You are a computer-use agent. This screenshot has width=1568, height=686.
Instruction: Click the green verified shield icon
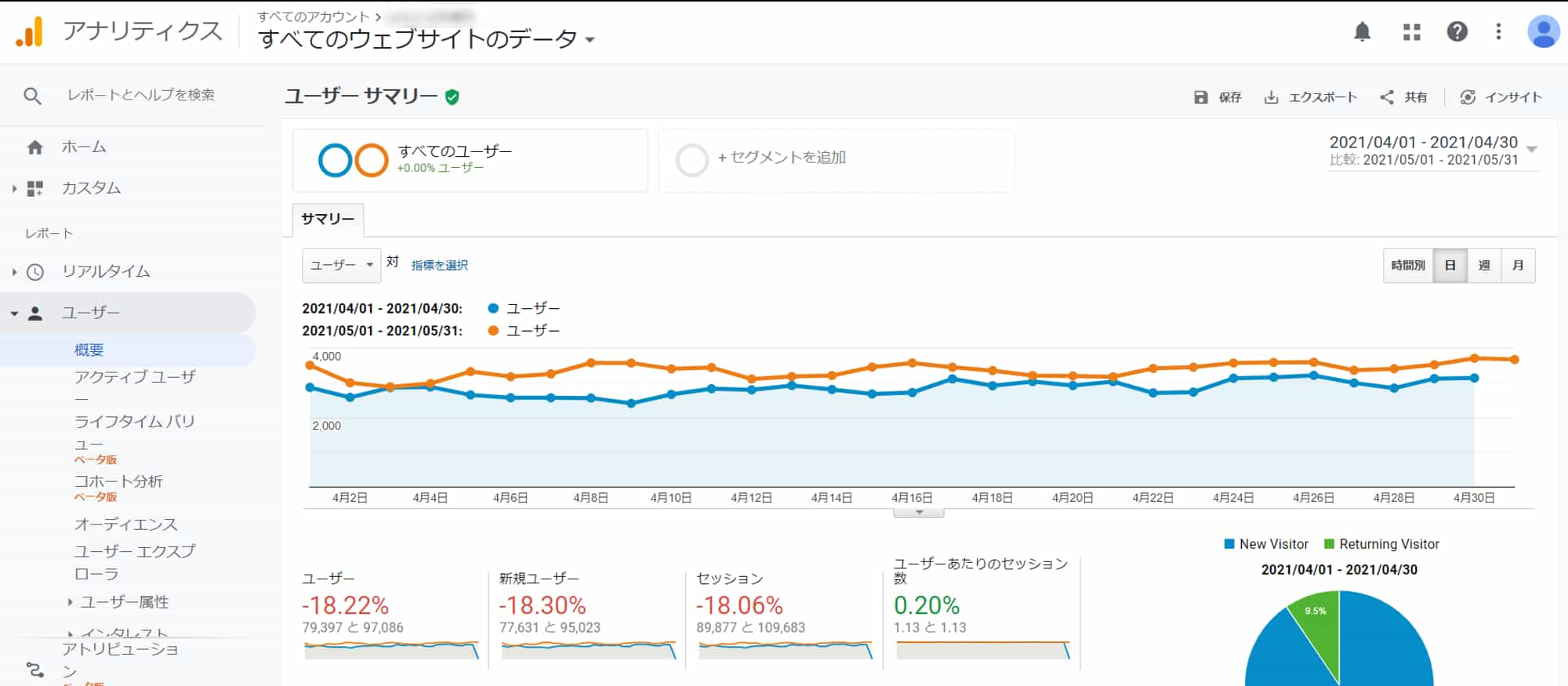coord(452,97)
